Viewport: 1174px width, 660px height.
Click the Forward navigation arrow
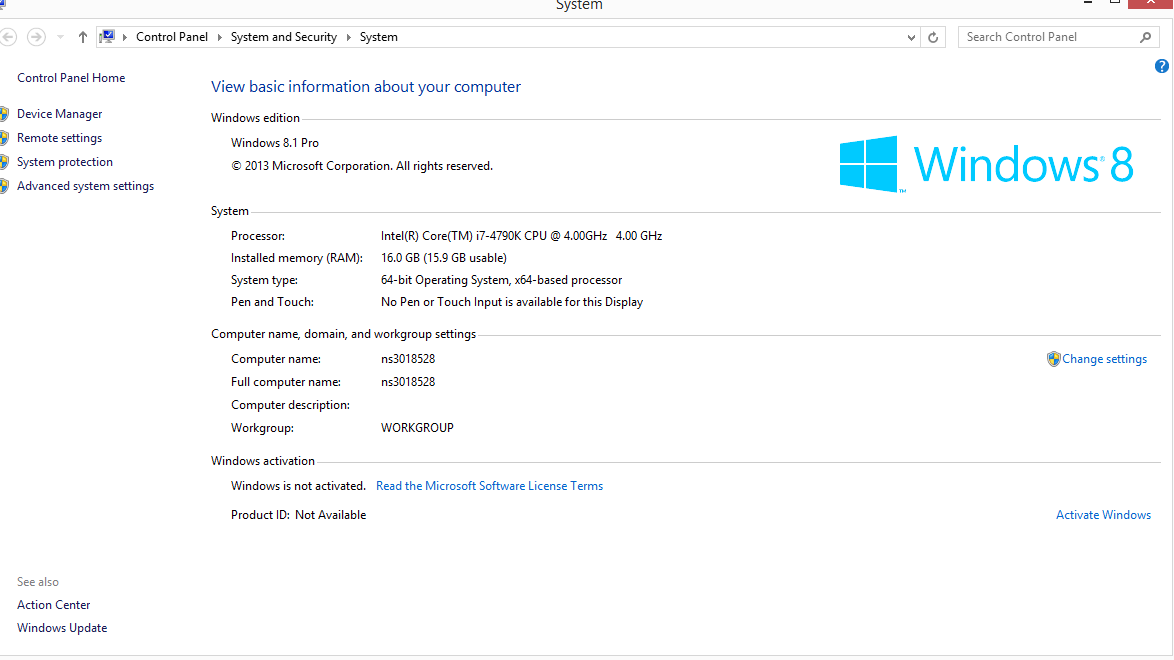coord(36,37)
